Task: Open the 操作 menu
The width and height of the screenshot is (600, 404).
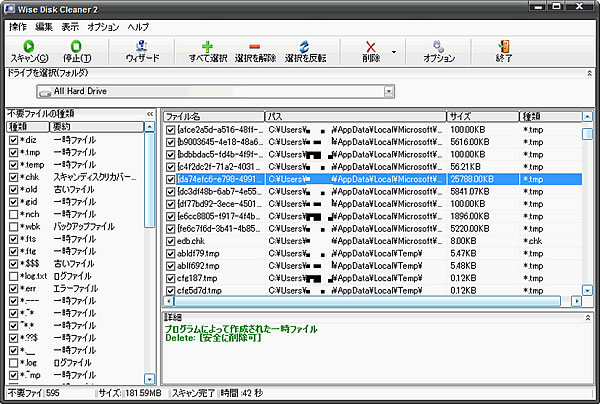Action: click(17, 25)
